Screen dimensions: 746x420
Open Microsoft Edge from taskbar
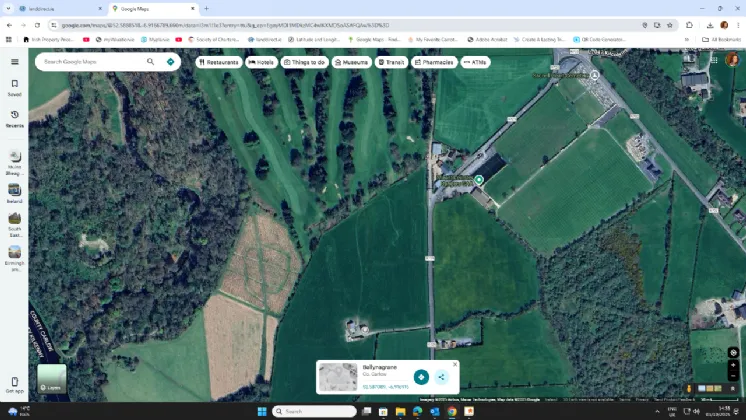tap(417, 411)
